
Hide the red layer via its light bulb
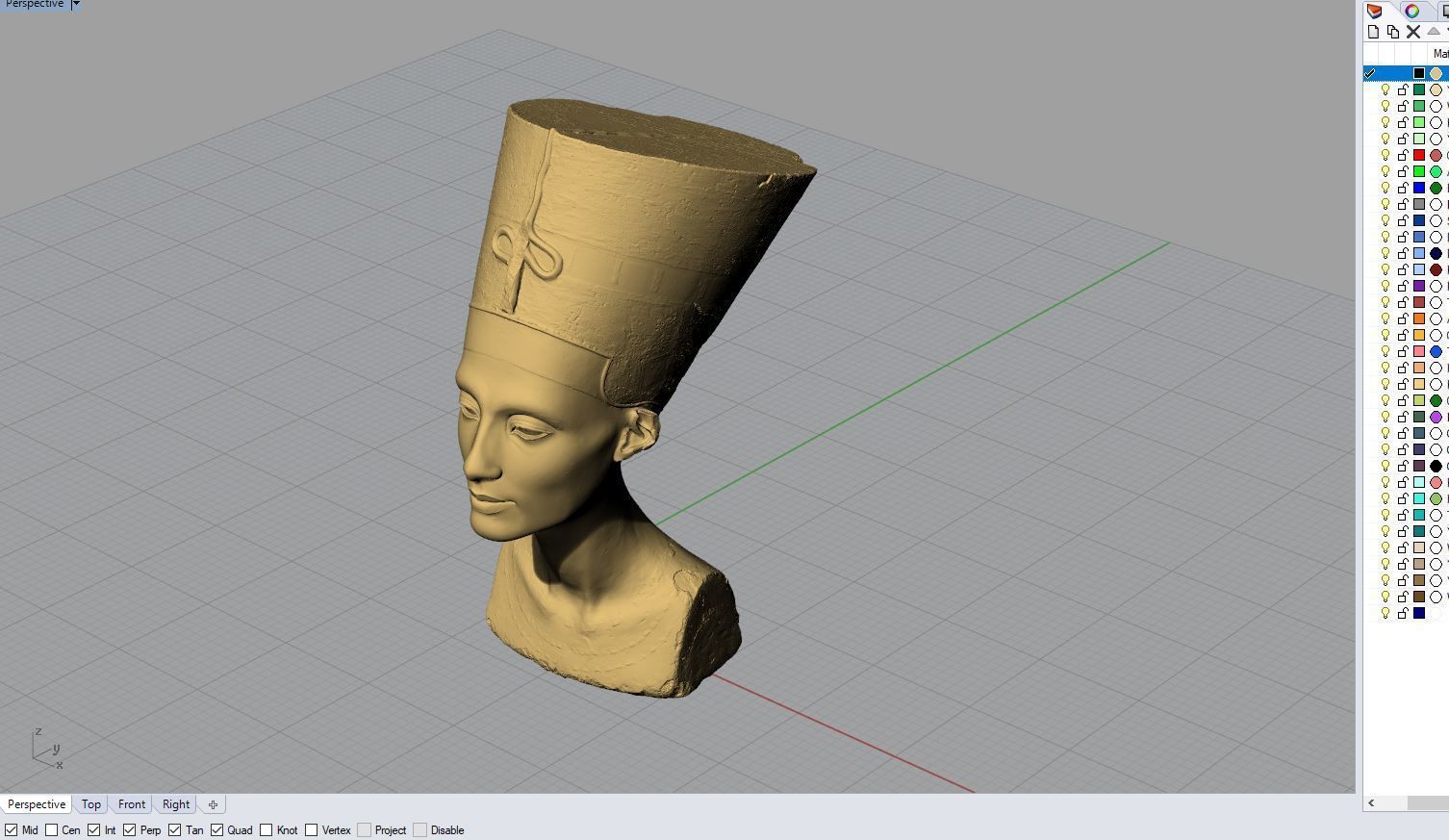(x=1385, y=155)
